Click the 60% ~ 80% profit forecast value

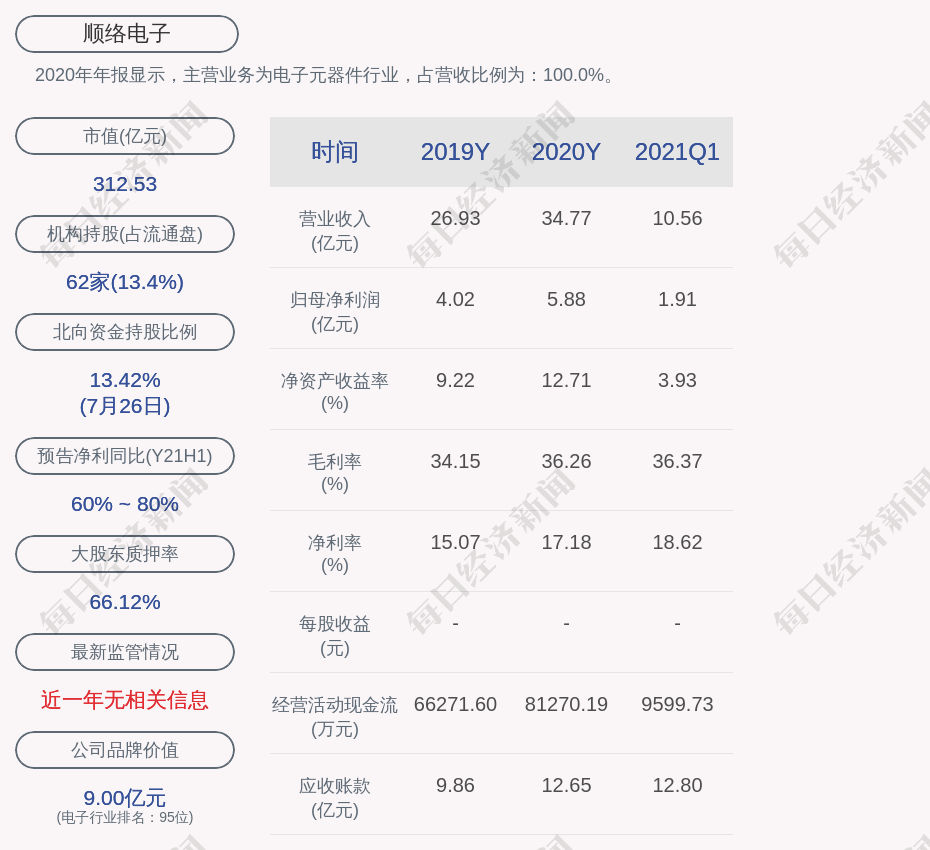coord(125,504)
